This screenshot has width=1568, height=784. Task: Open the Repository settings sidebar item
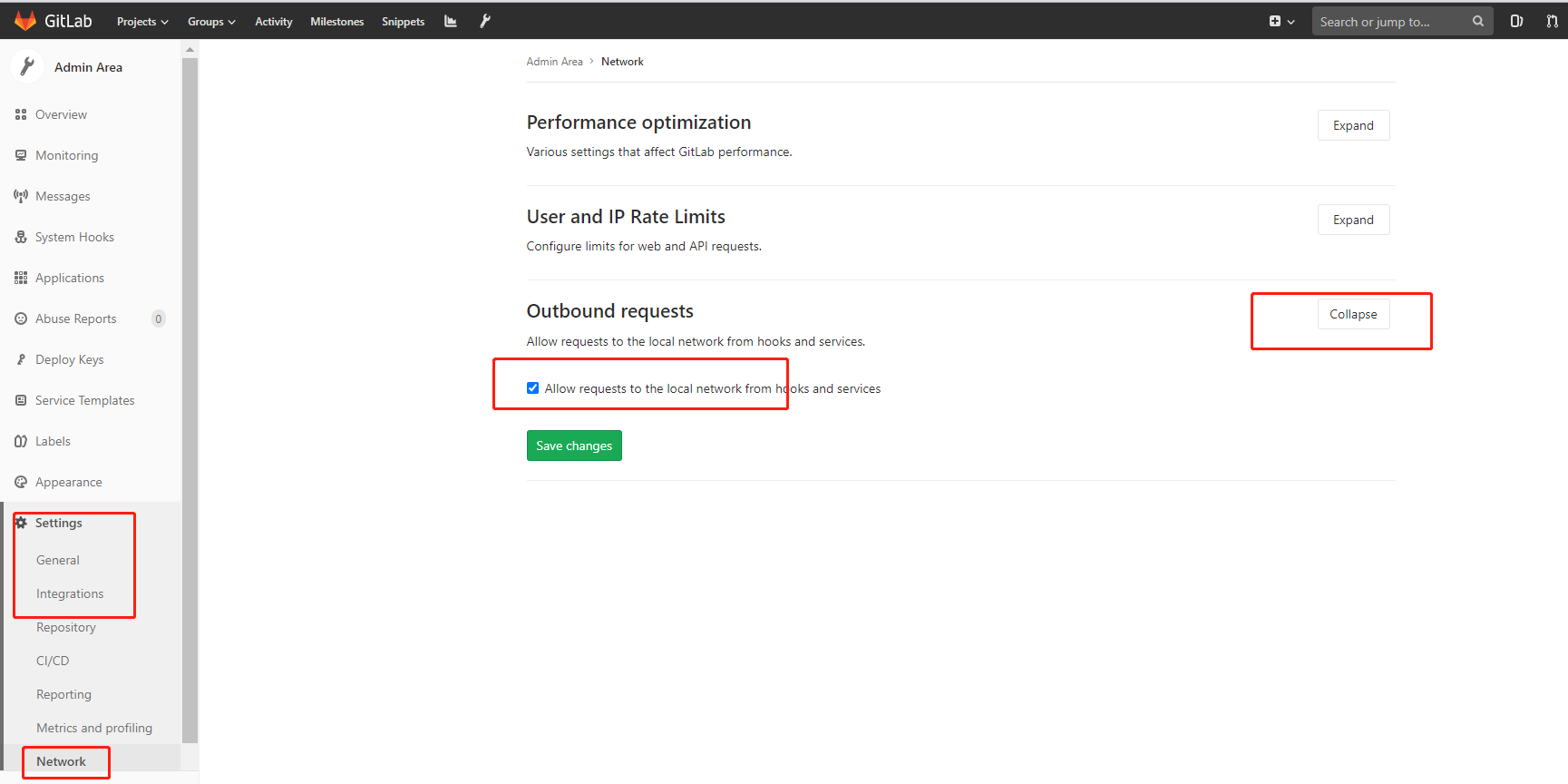pyautogui.click(x=66, y=627)
